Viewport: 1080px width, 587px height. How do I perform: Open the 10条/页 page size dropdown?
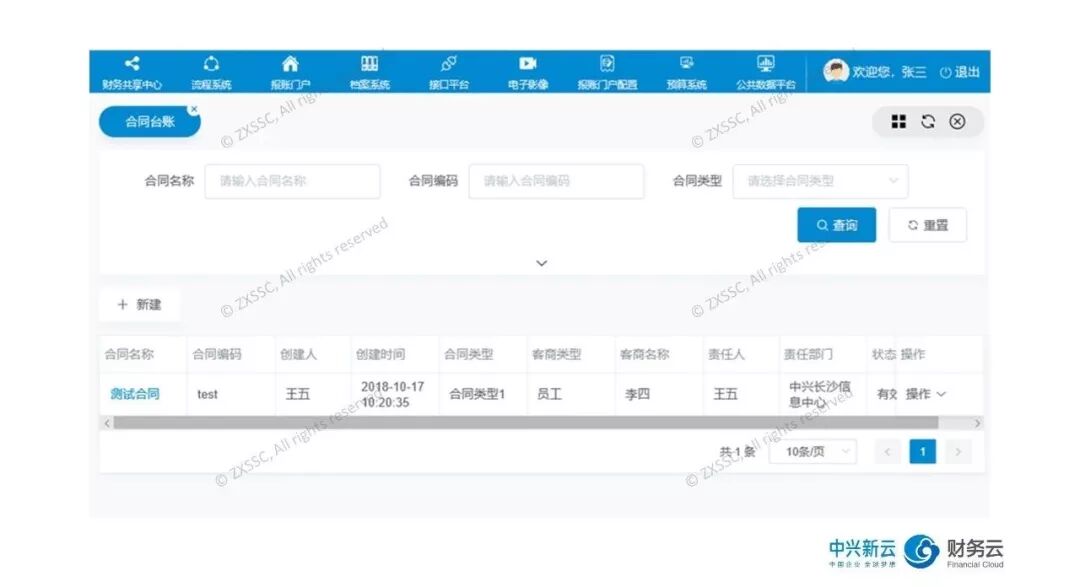point(813,452)
